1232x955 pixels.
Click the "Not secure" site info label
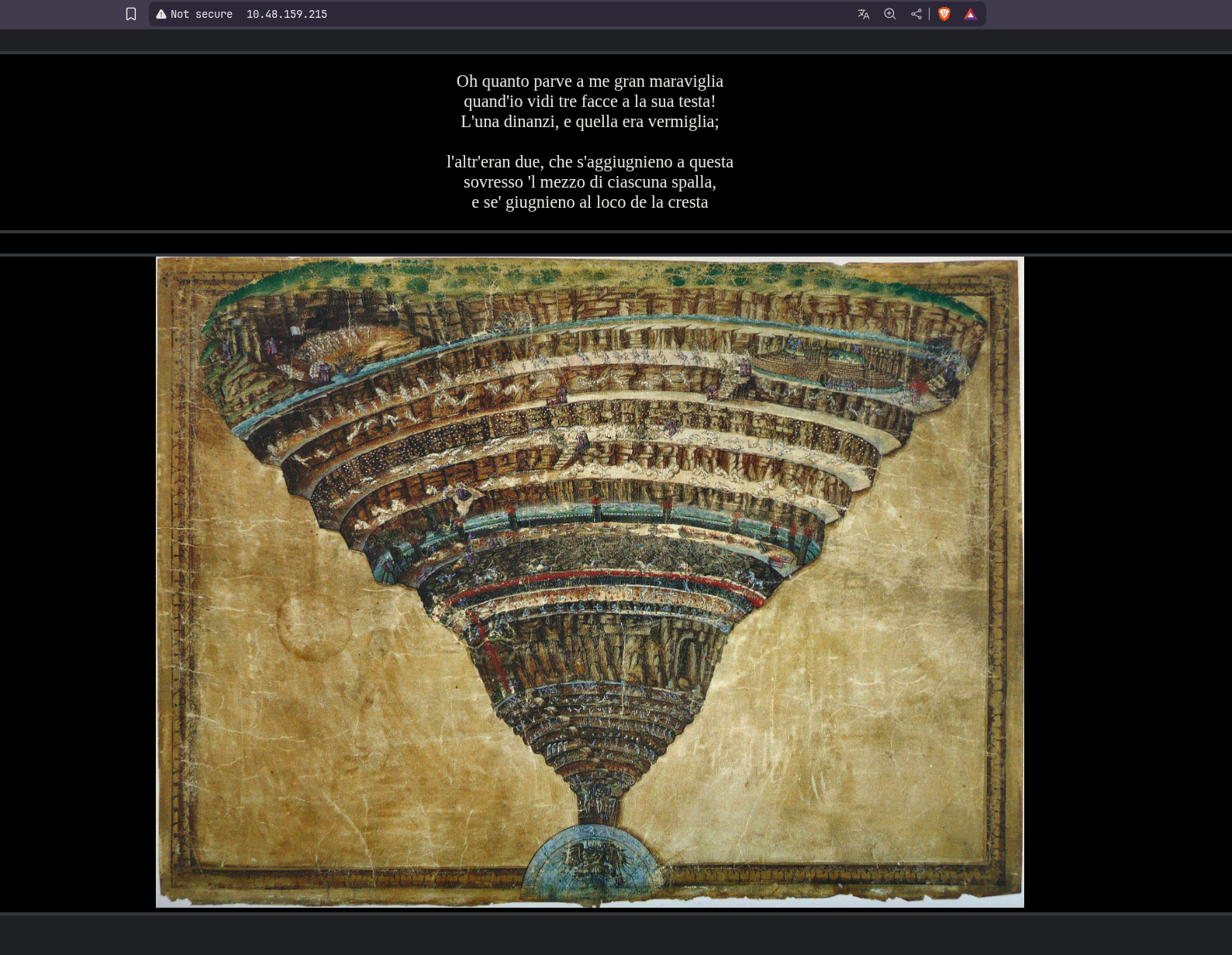pyautogui.click(x=201, y=14)
